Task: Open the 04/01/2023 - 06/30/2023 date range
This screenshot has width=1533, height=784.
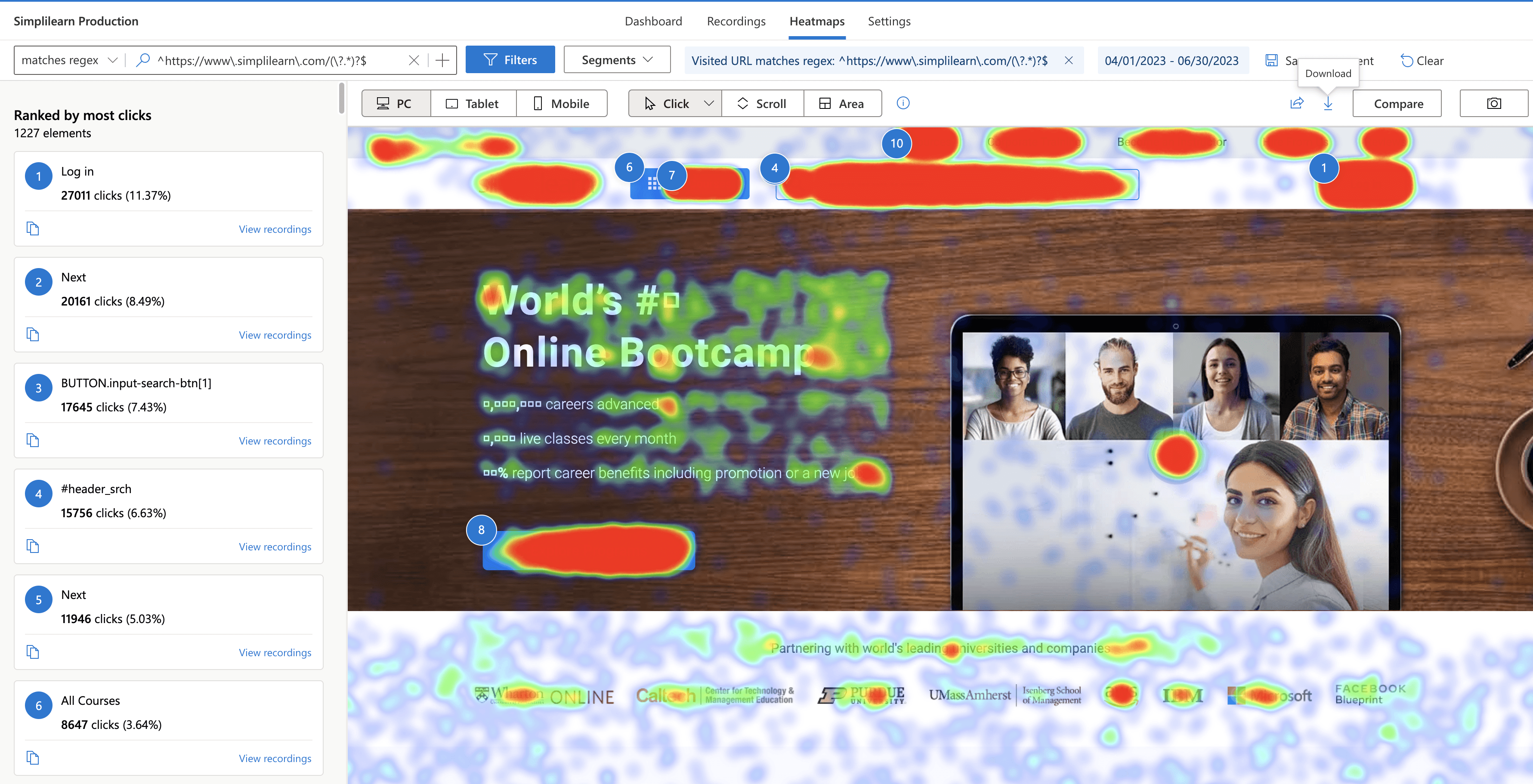Action: coord(1172,61)
